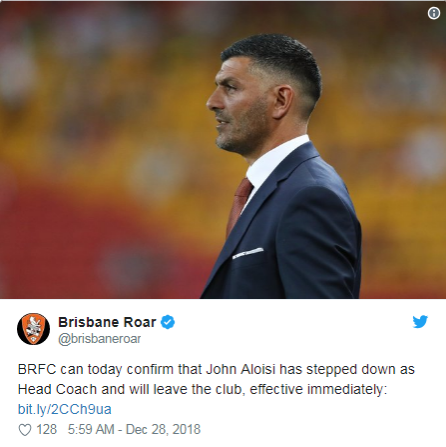
Task: Click the 'Dec 28, 2018' date
Action: [x=163, y=429]
